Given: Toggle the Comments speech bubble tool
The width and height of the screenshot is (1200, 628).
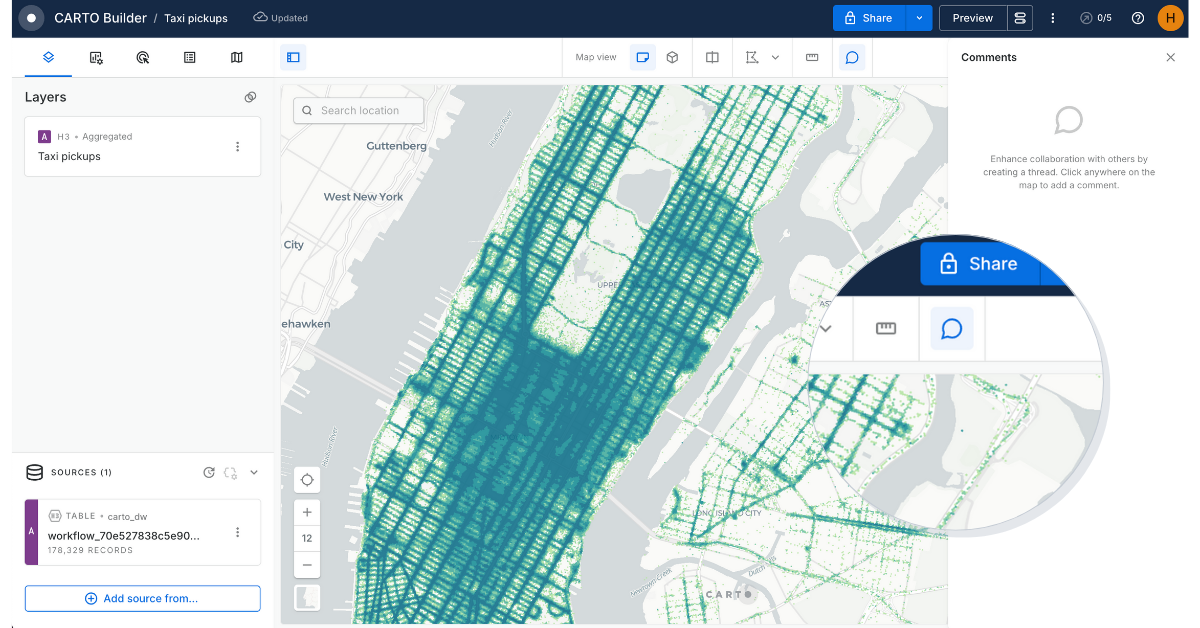Looking at the screenshot, I should click(x=851, y=57).
